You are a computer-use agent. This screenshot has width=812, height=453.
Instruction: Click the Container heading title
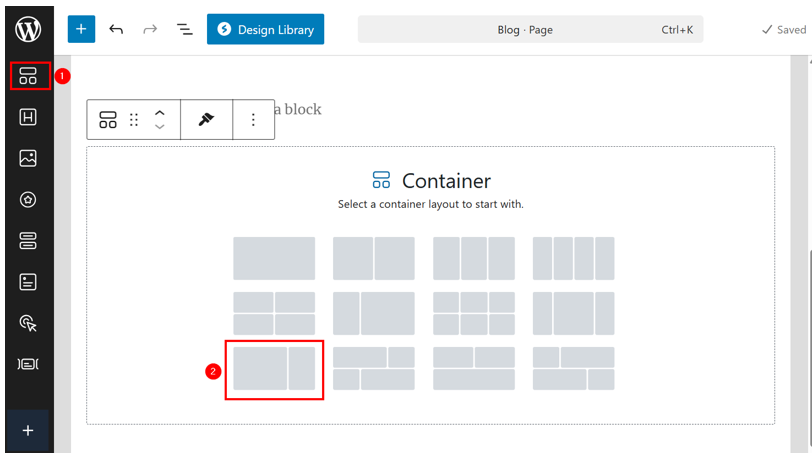pos(446,181)
